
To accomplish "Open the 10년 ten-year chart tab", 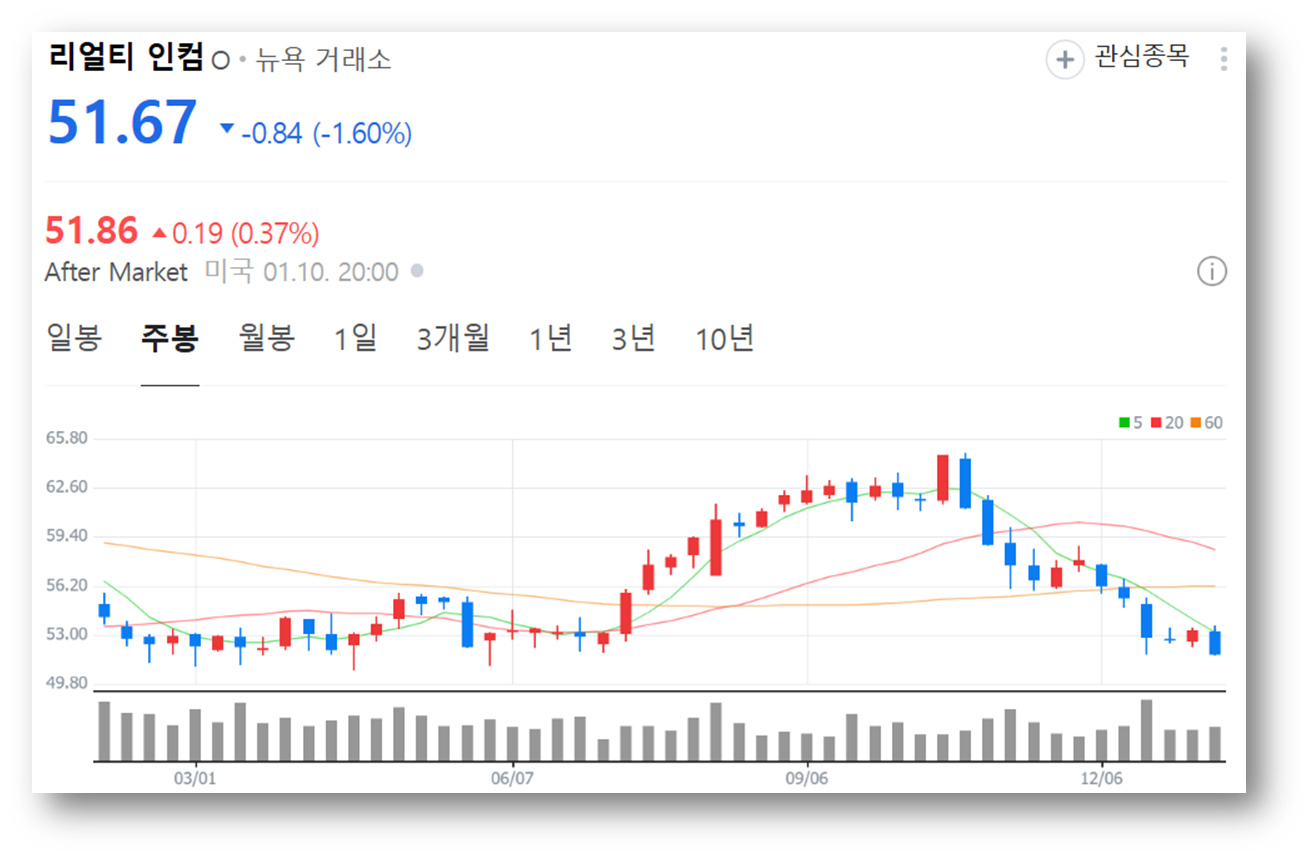I will pyautogui.click(x=725, y=338).
